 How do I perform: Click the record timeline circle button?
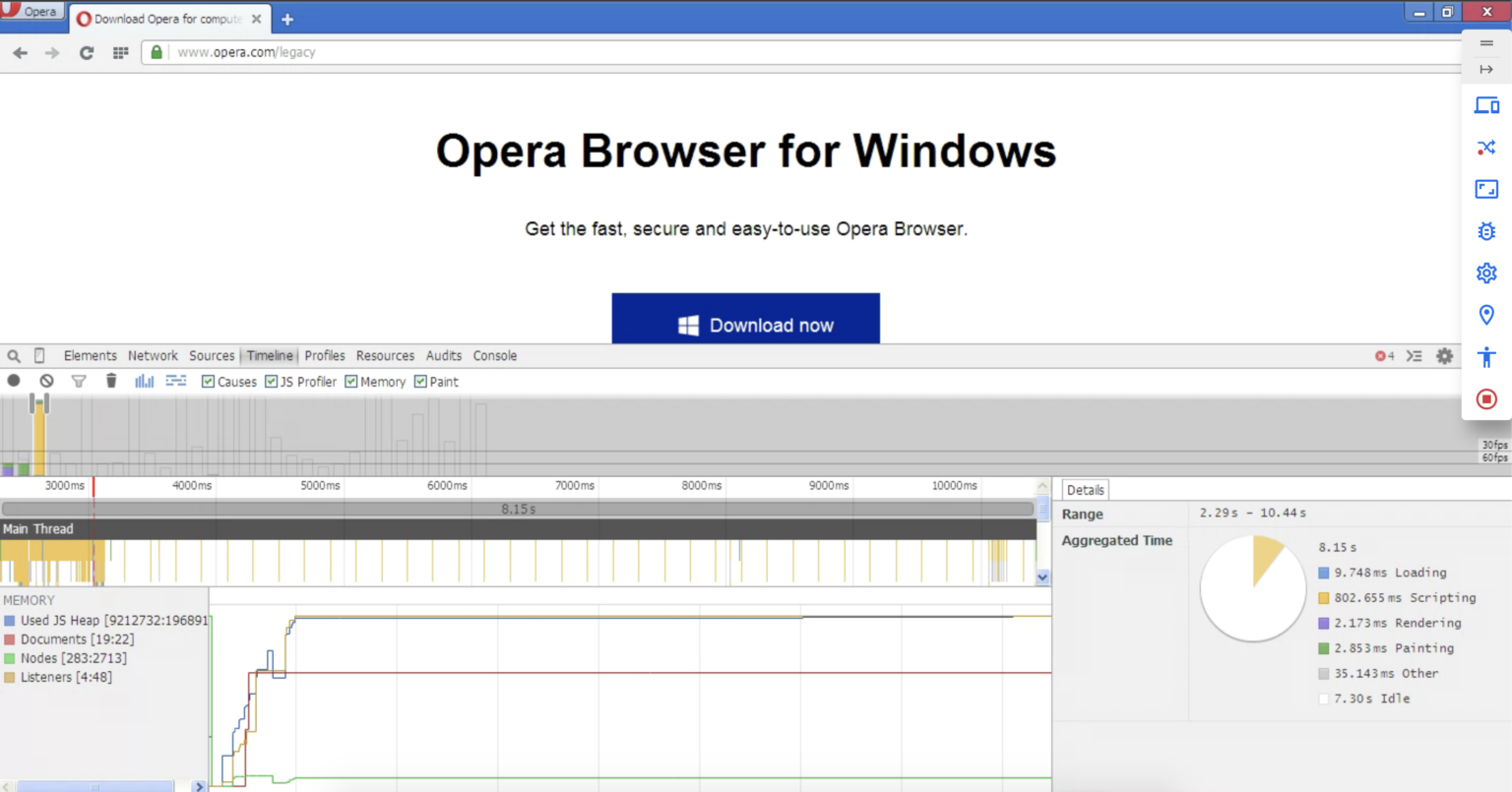point(14,381)
